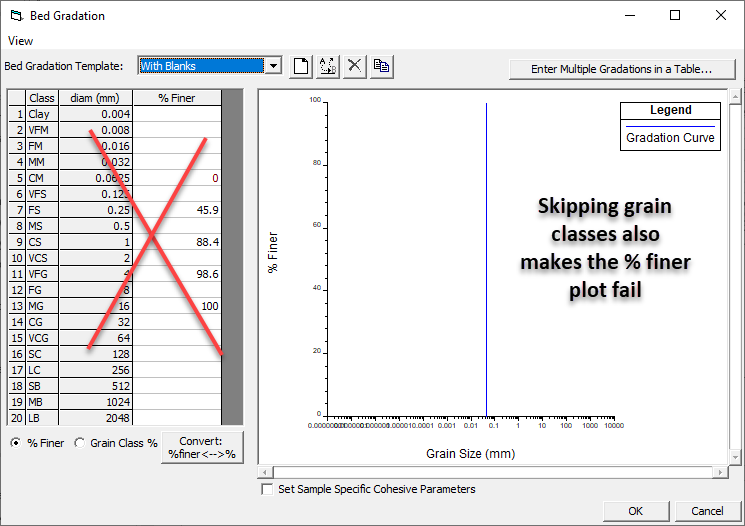Open the View menu
This screenshot has height=526, width=745.
point(20,41)
